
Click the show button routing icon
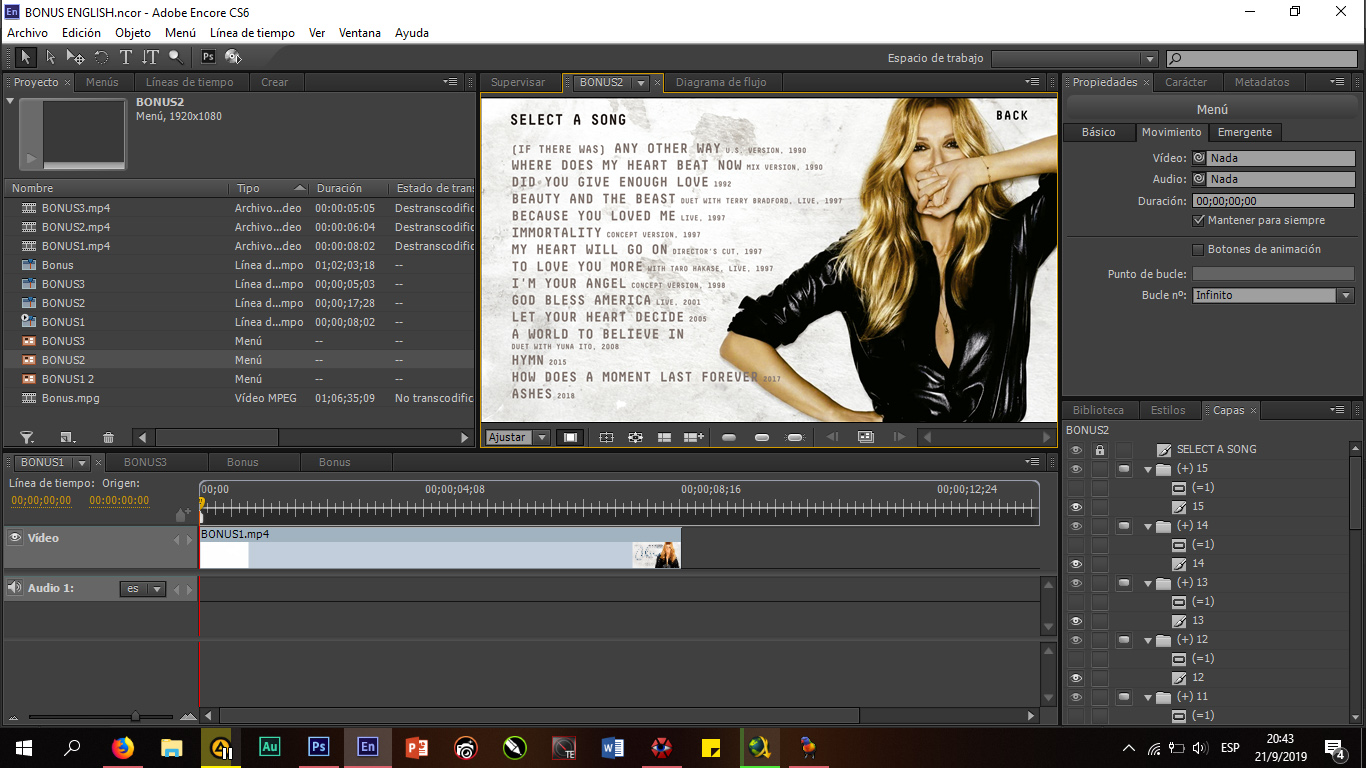coord(635,437)
